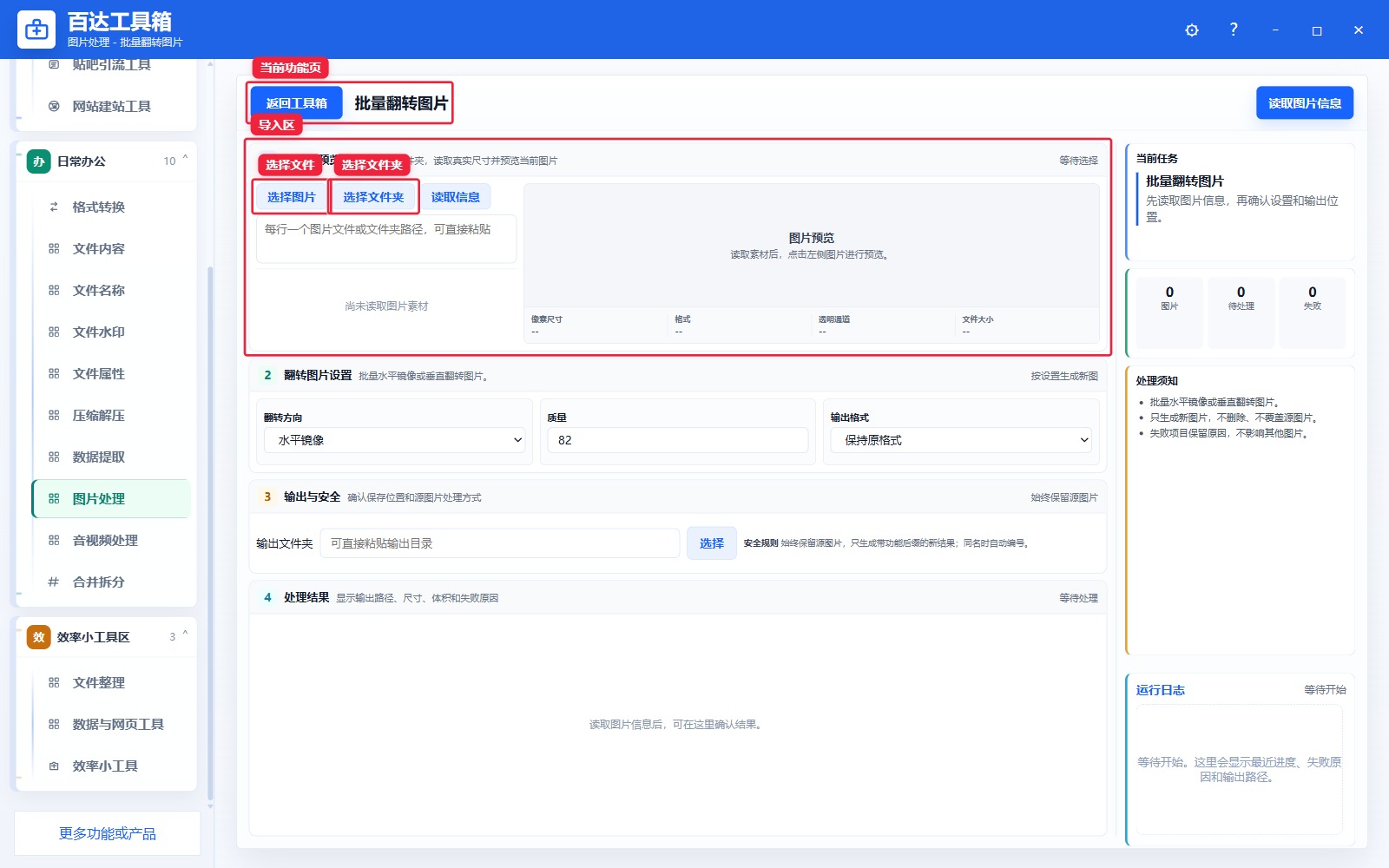This screenshot has height=868, width=1389.
Task: Open 格式转换 in the sidebar
Action: point(111,207)
